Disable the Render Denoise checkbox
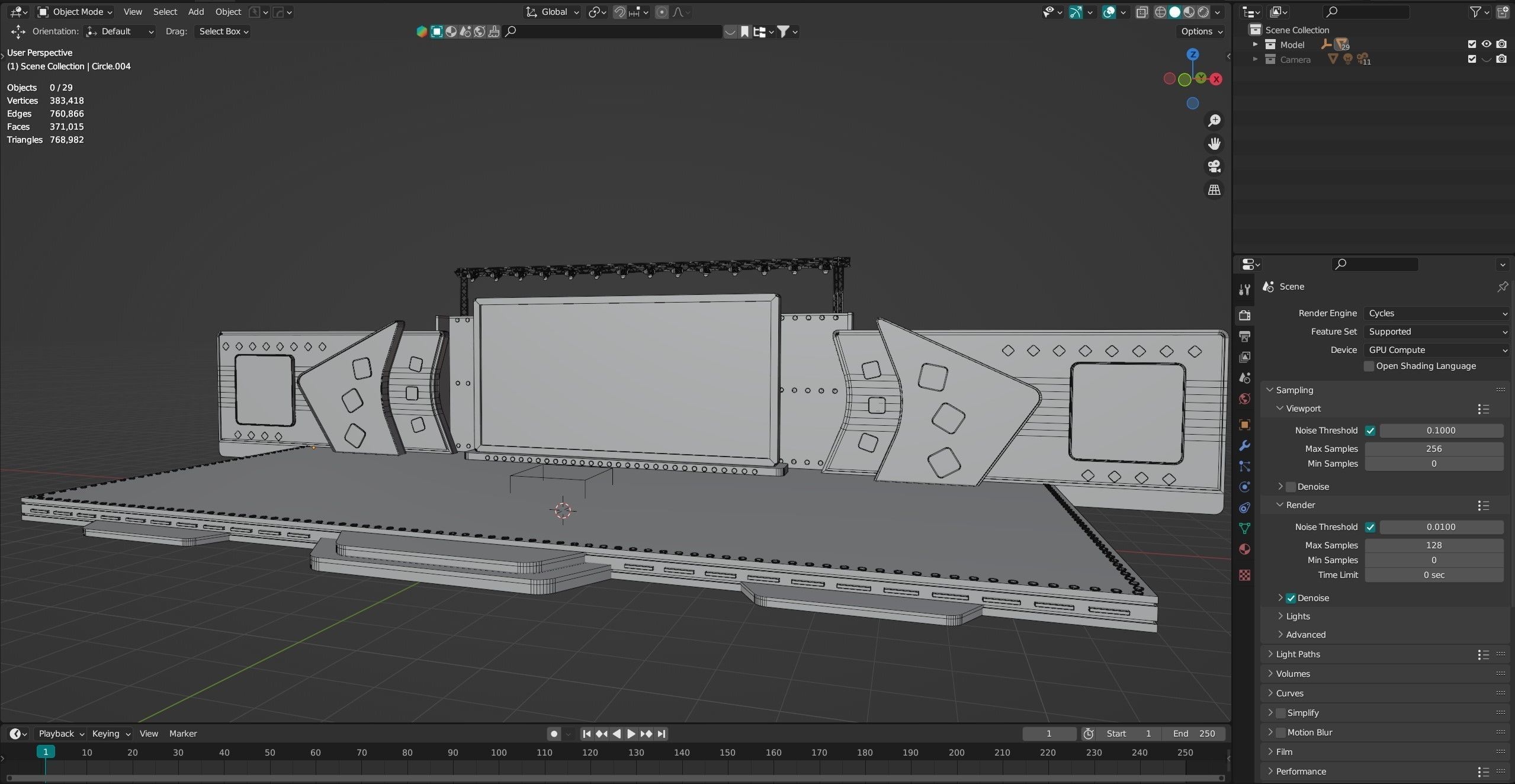Viewport: 1515px width, 784px height. (x=1291, y=598)
